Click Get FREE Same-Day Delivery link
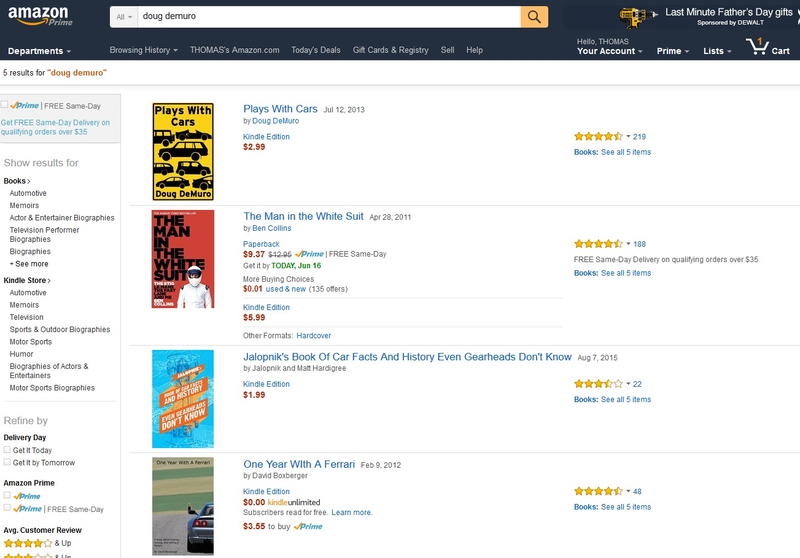 pyautogui.click(x=55, y=127)
